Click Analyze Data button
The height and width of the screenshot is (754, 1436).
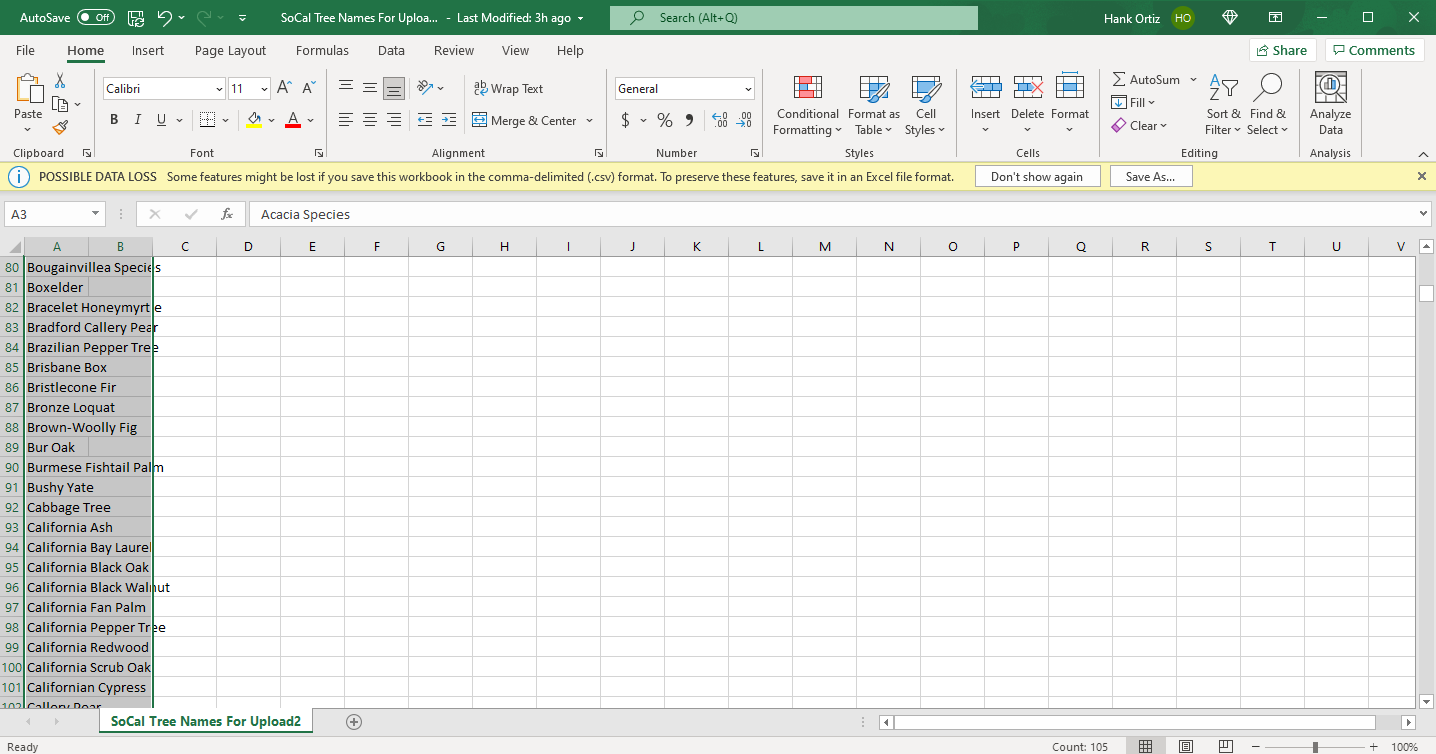(1331, 106)
